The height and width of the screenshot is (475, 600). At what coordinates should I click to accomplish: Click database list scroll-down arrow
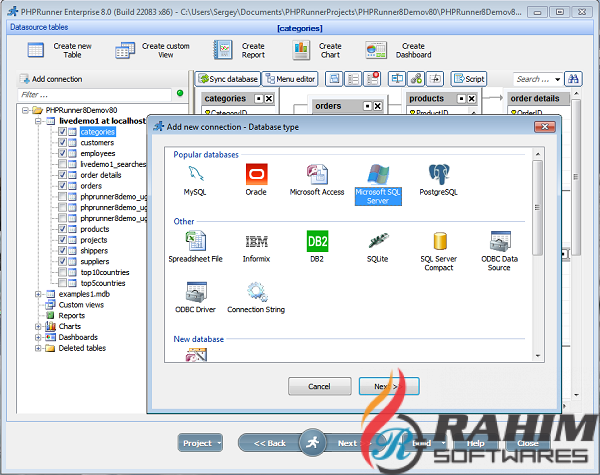tap(538, 356)
